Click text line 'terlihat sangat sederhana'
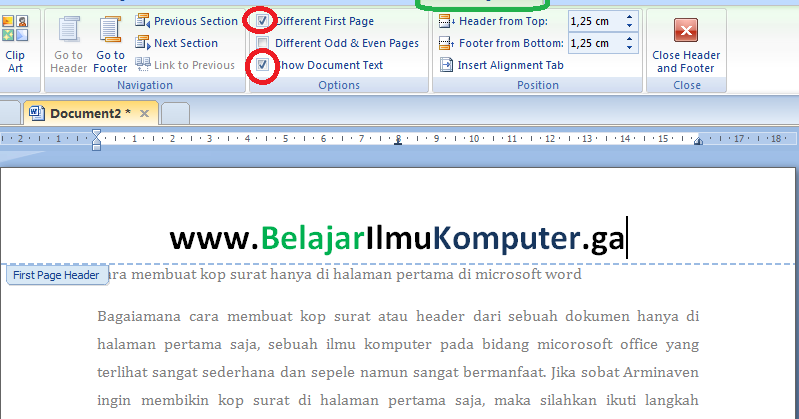Viewport: 799px width, 419px height. [398, 373]
